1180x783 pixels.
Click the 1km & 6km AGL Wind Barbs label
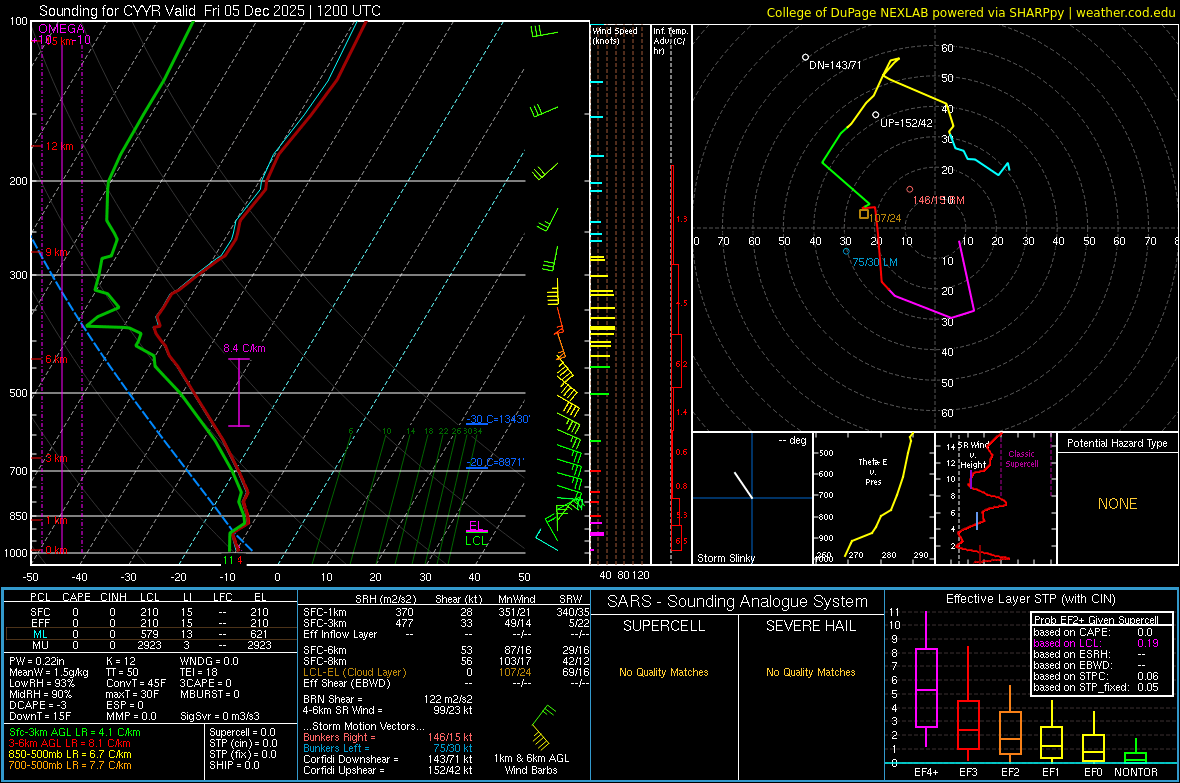pyautogui.click(x=531, y=764)
